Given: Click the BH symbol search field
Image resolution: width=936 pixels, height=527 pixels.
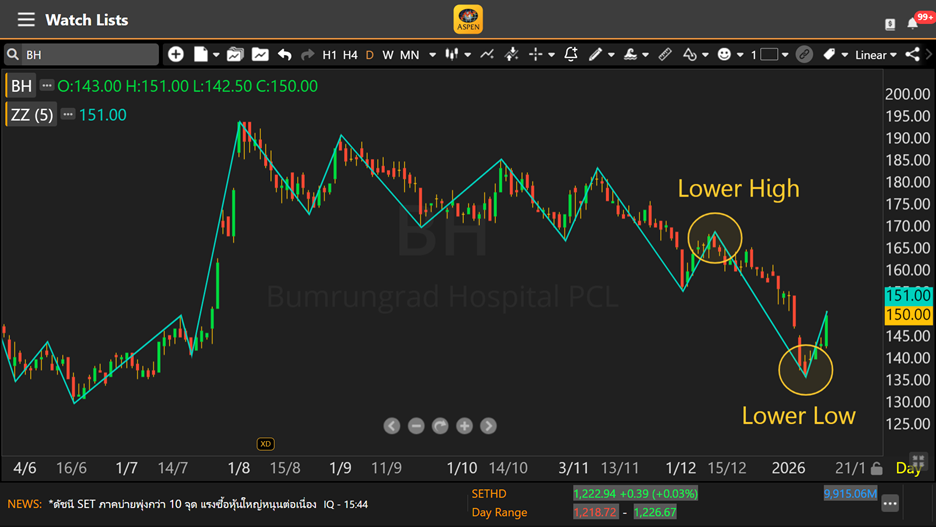Looking at the screenshot, I should coord(85,55).
